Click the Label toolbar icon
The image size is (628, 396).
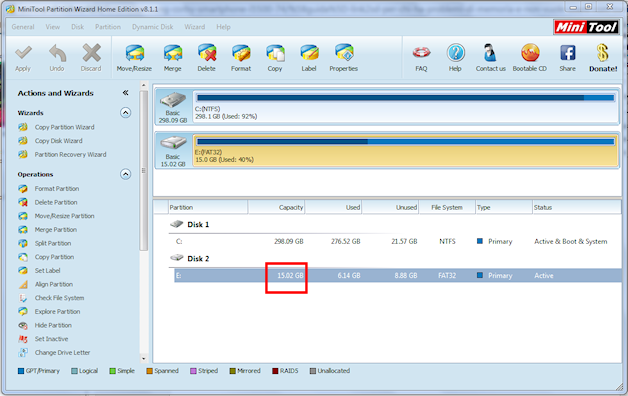[x=309, y=53]
